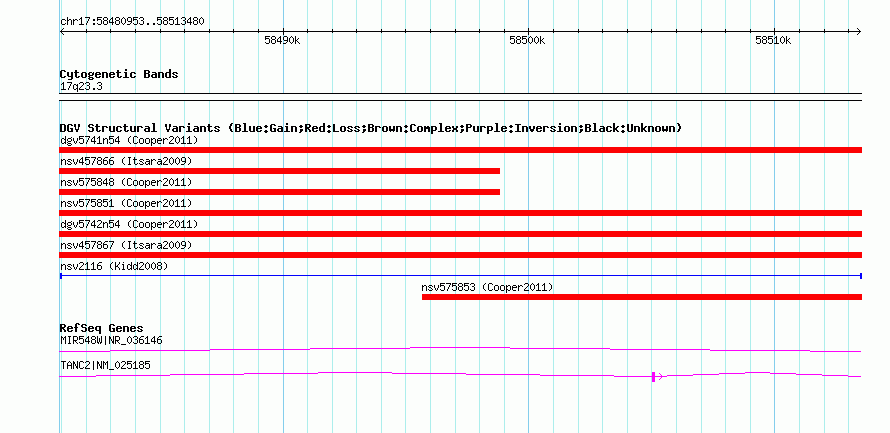Click red loss bar under nsv575853
Screen dimensions: 890x433
point(642,297)
